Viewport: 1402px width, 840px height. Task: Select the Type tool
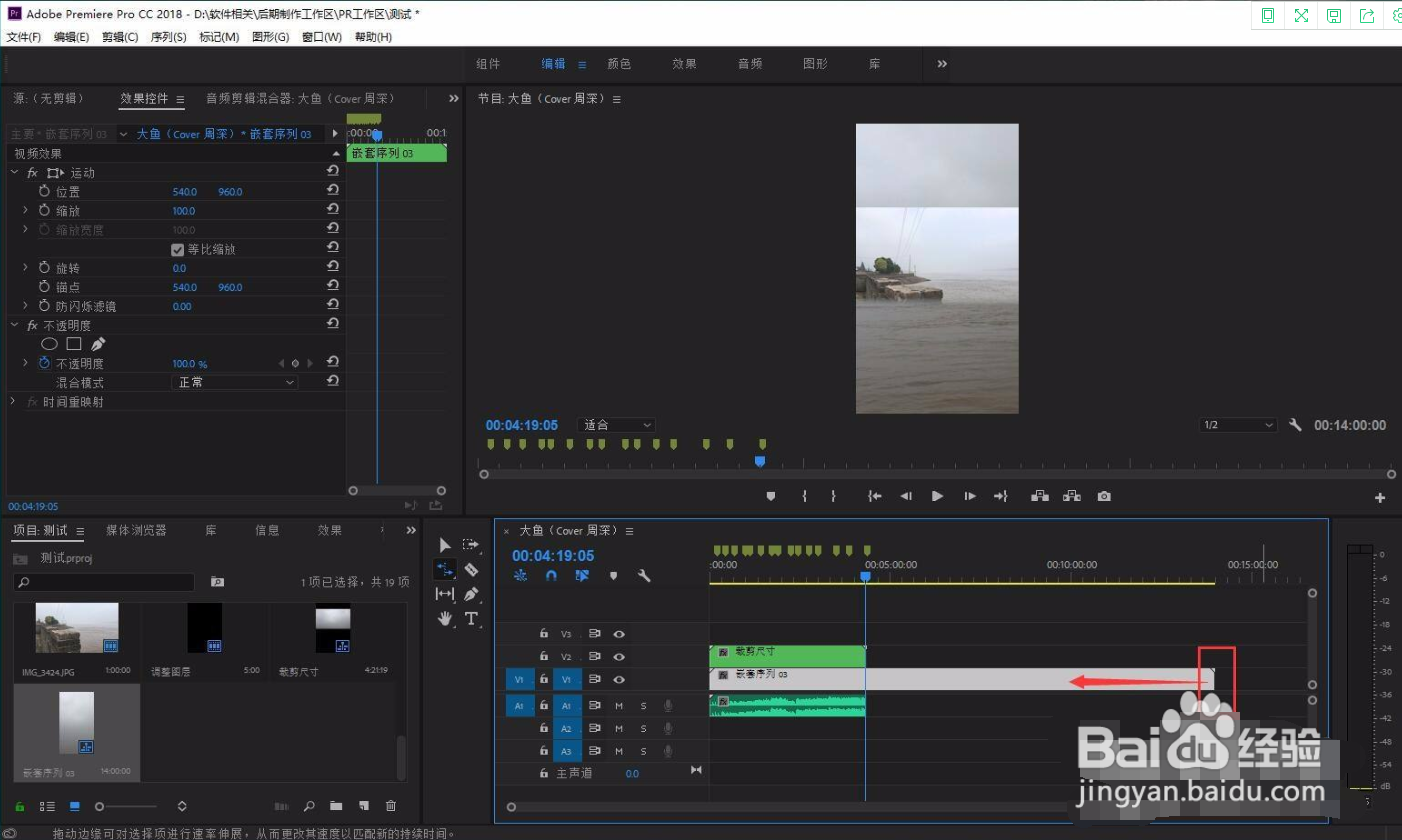(471, 619)
